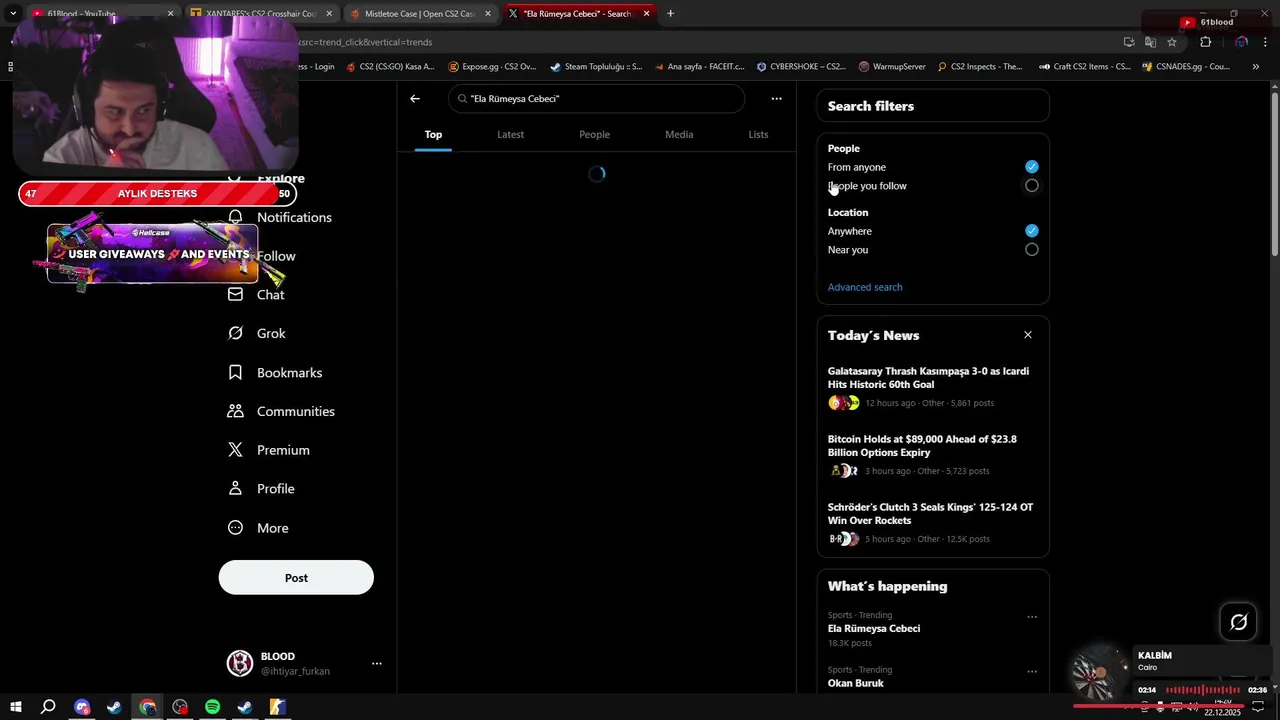Screen dimensions: 1280x720
Task: Open the Bitcoin Holds at $89,000 story
Action: pyautogui.click(x=922, y=445)
